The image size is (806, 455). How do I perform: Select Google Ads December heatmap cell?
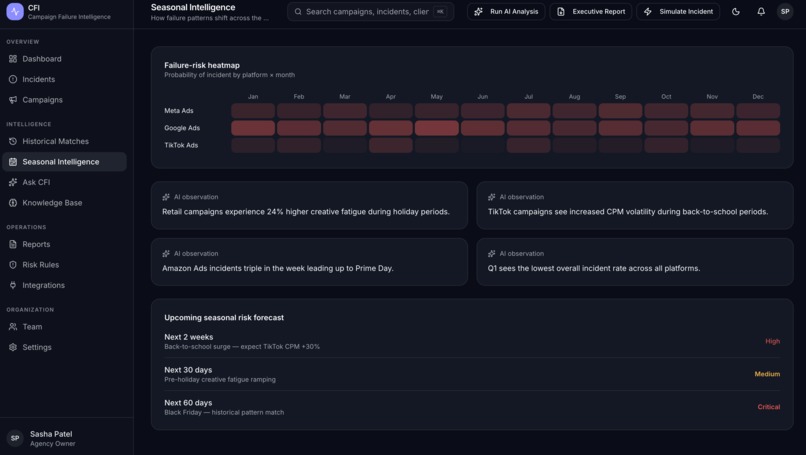click(x=758, y=128)
